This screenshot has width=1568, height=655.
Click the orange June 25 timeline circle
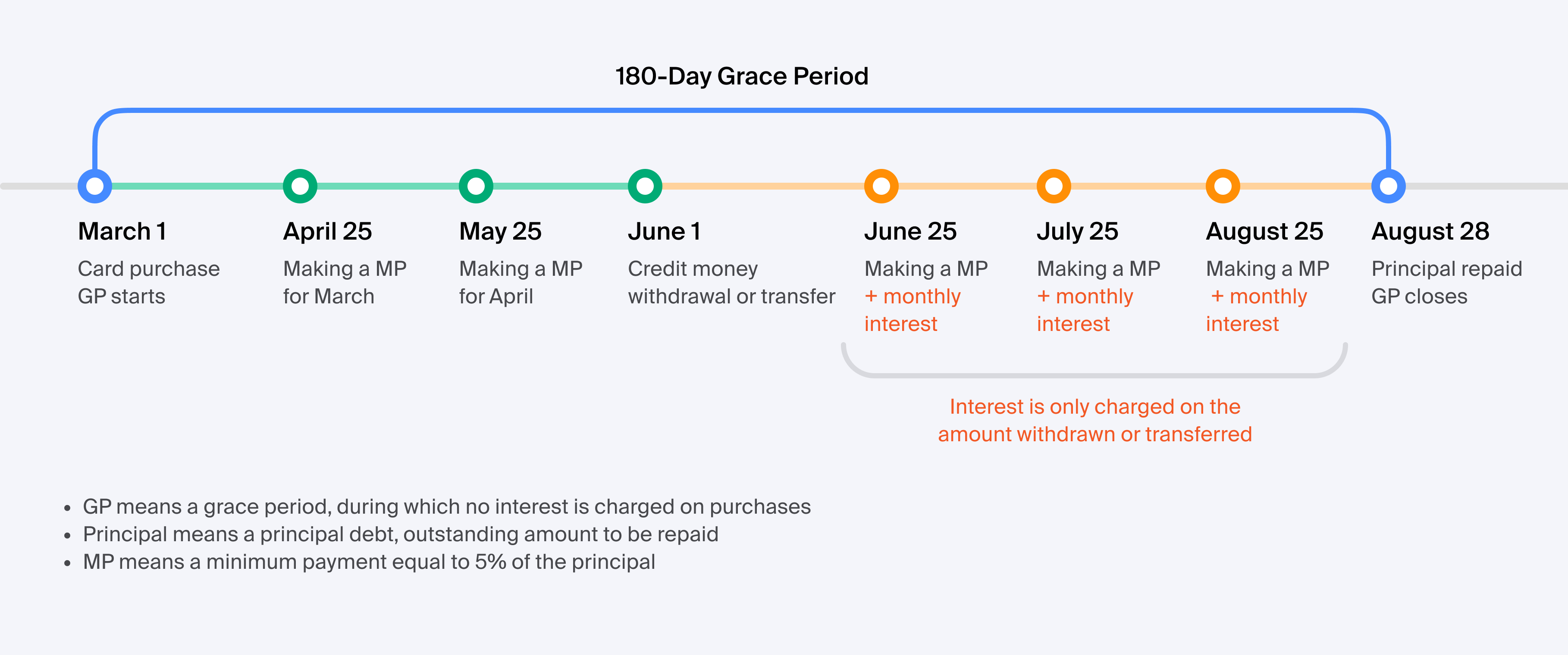point(881,186)
